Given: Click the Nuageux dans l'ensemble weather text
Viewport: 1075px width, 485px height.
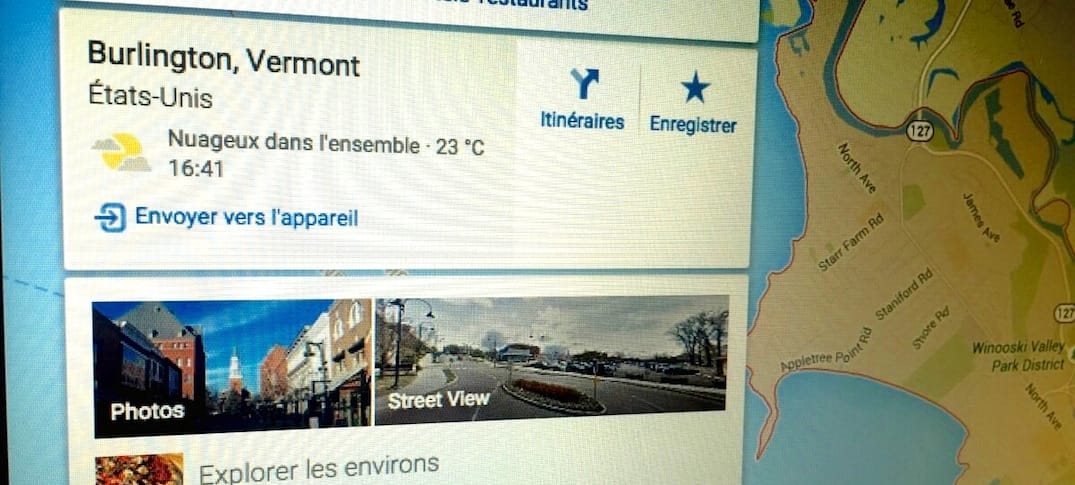Looking at the screenshot, I should click(293, 142).
